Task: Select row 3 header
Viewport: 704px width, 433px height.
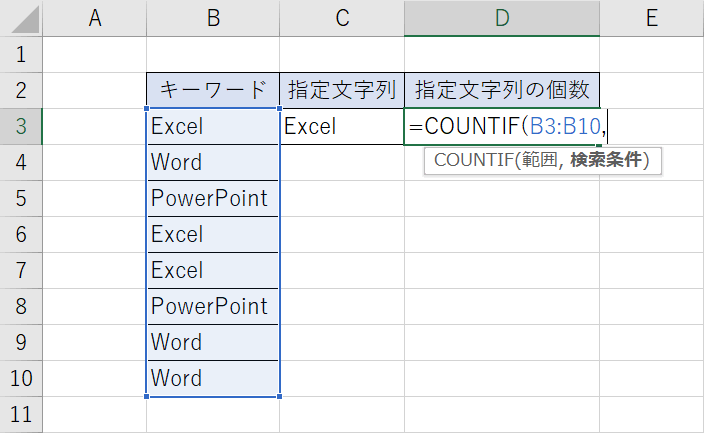Action: tap(21, 126)
